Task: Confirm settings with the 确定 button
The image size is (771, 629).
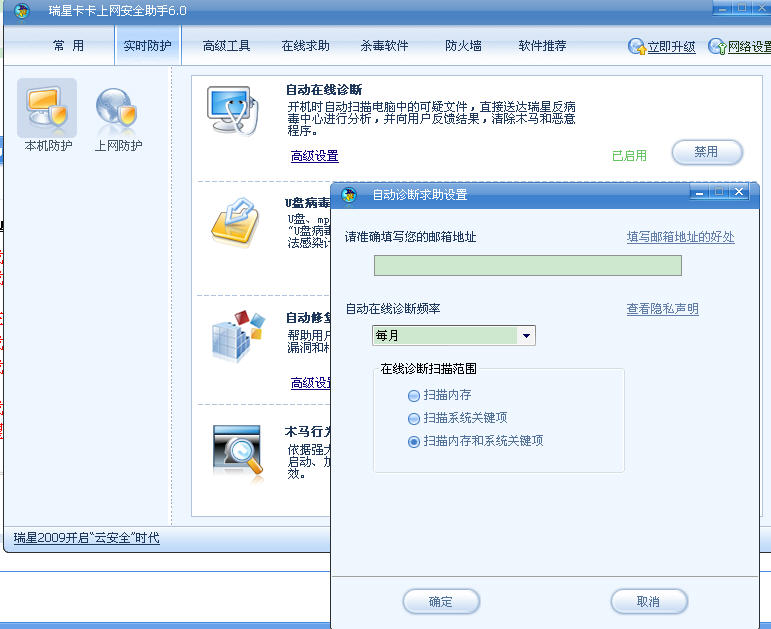Action: click(x=441, y=601)
